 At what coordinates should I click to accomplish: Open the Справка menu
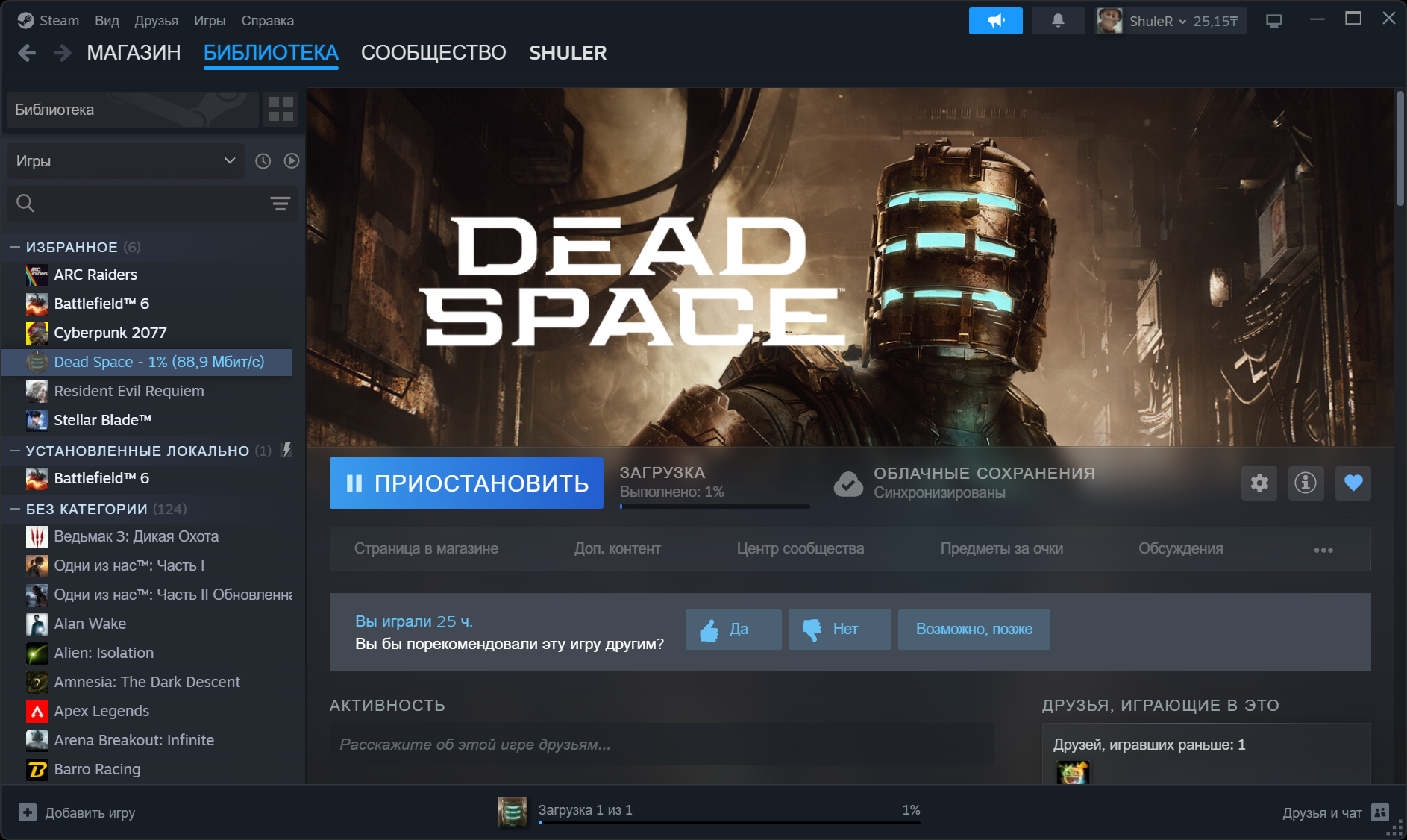[267, 21]
